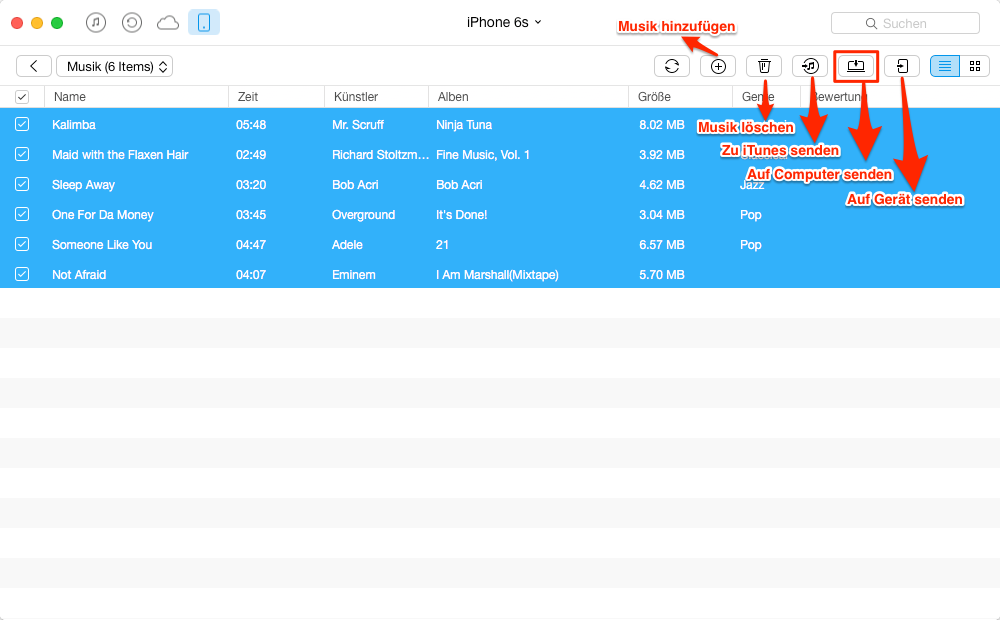Add music with the plus icon
The height and width of the screenshot is (620, 1000).
click(x=718, y=66)
